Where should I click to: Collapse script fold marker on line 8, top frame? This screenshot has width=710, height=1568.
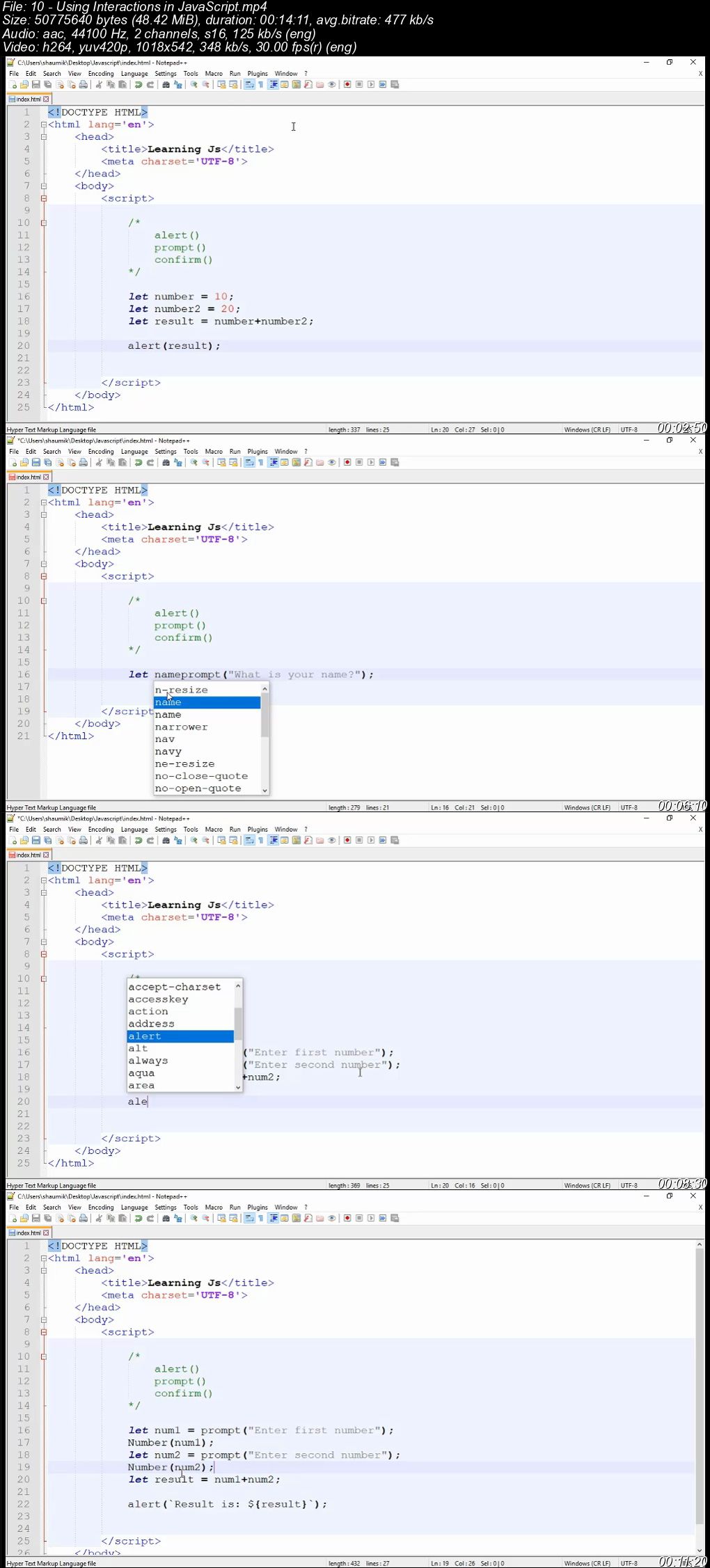click(x=43, y=198)
